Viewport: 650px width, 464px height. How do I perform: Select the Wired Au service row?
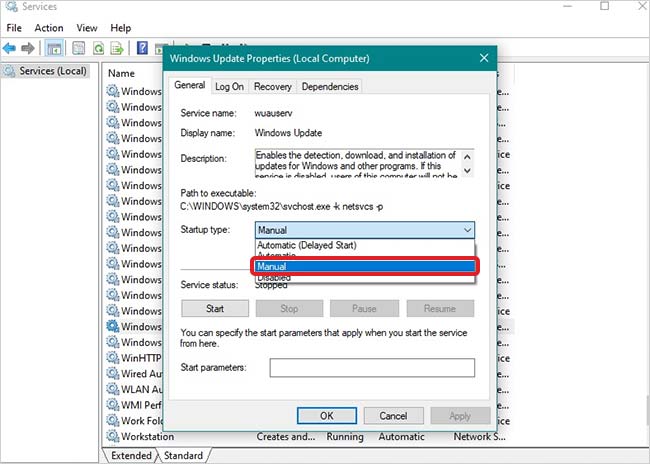pyautogui.click(x=134, y=373)
